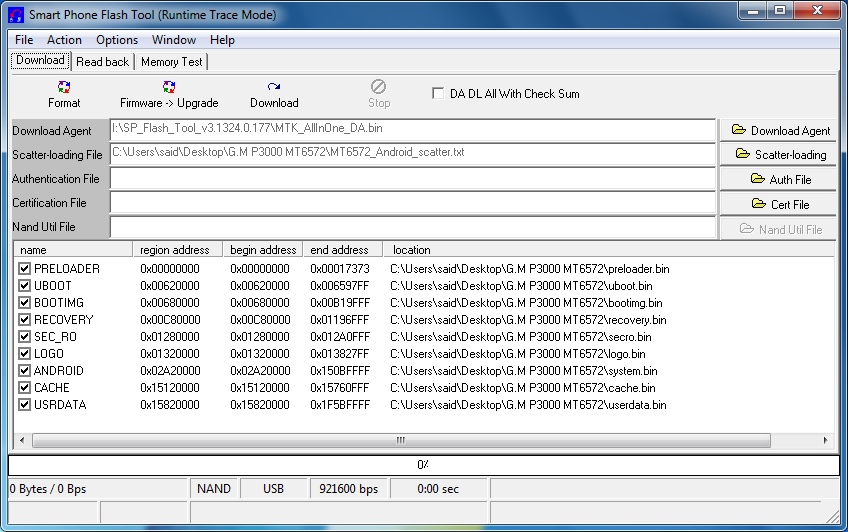Click the Download Agent path field

[413, 130]
